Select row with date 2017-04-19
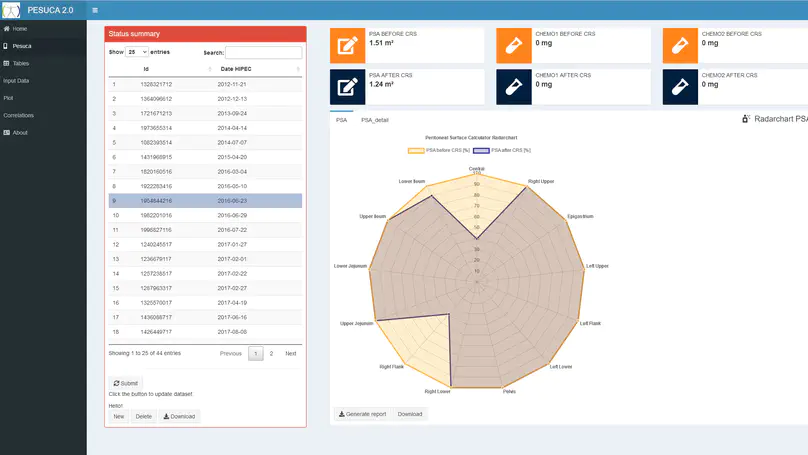The image size is (808, 455). point(205,303)
